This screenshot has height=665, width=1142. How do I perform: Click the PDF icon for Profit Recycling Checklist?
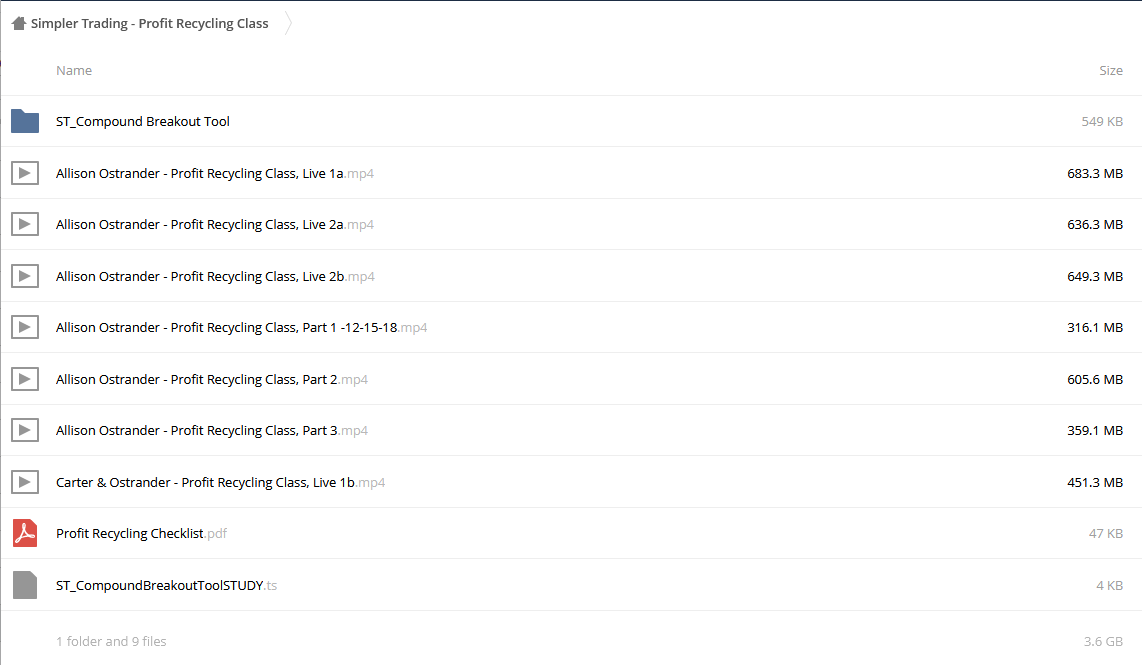[25, 533]
